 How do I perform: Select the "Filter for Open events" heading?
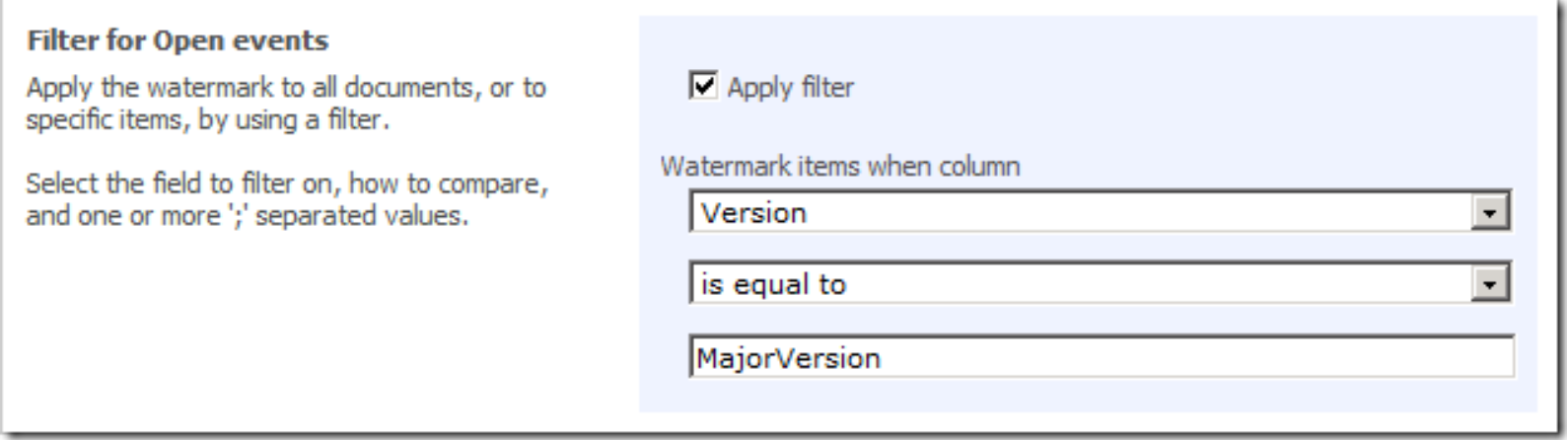[178, 40]
